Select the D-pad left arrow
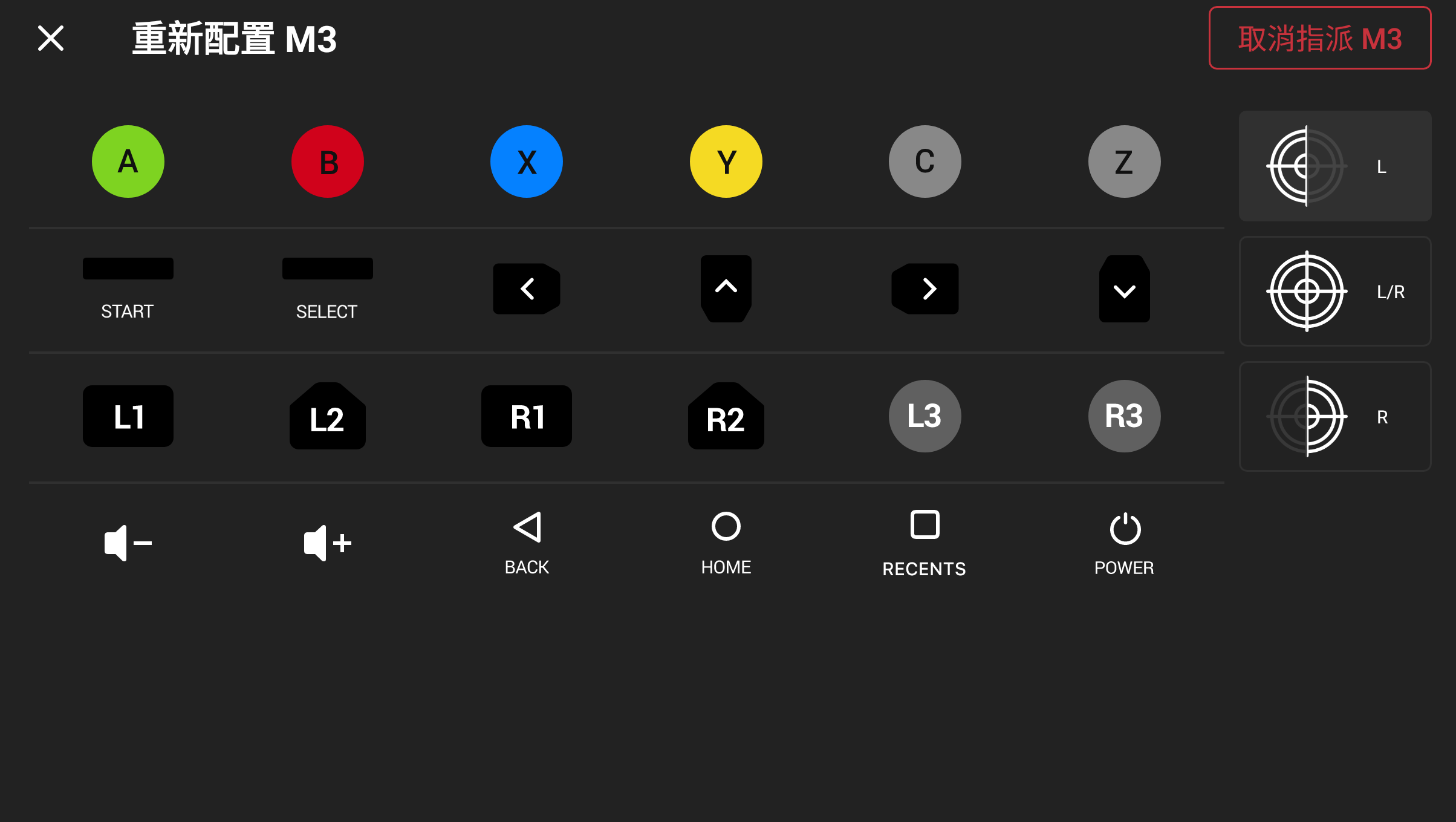 tap(527, 289)
